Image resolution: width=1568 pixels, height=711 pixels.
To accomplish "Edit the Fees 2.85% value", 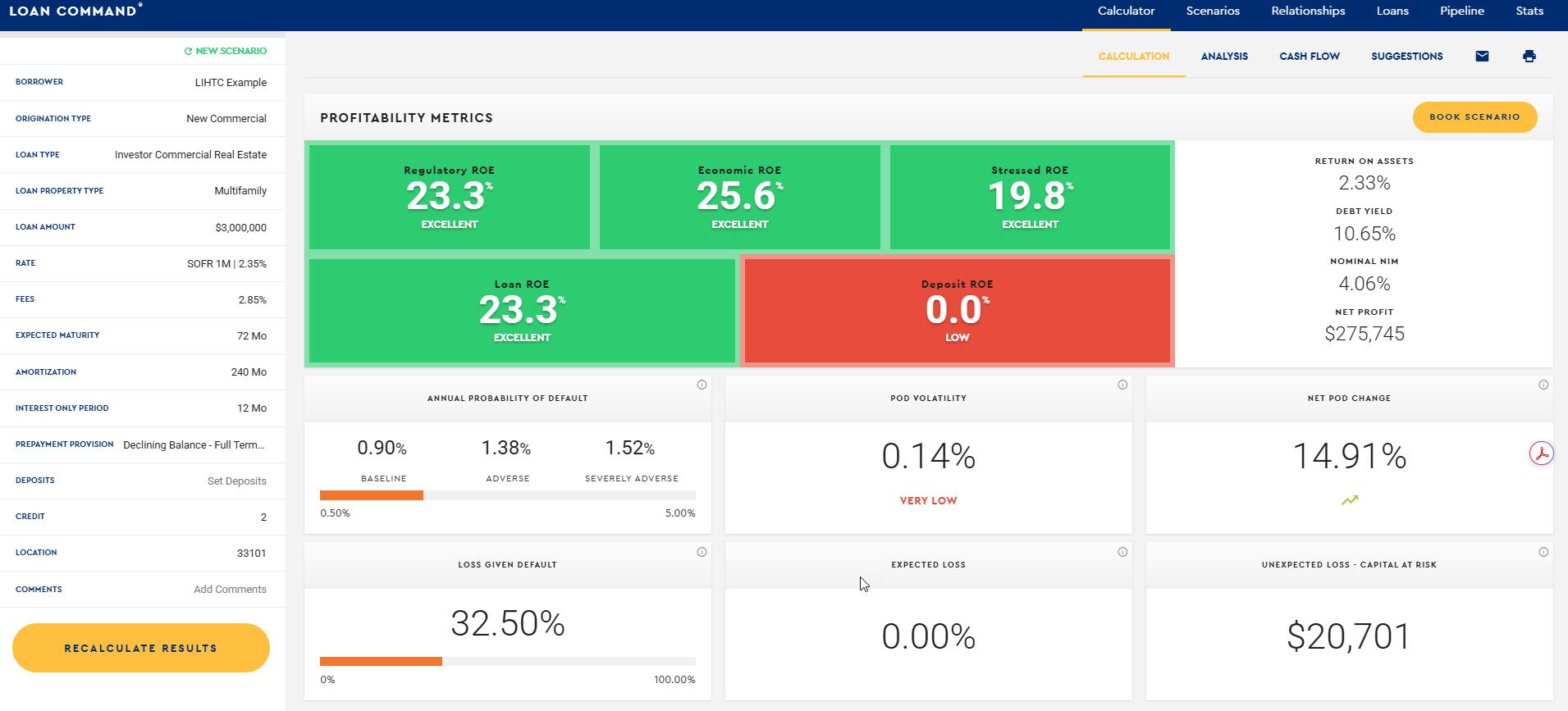I will pyautogui.click(x=143, y=299).
